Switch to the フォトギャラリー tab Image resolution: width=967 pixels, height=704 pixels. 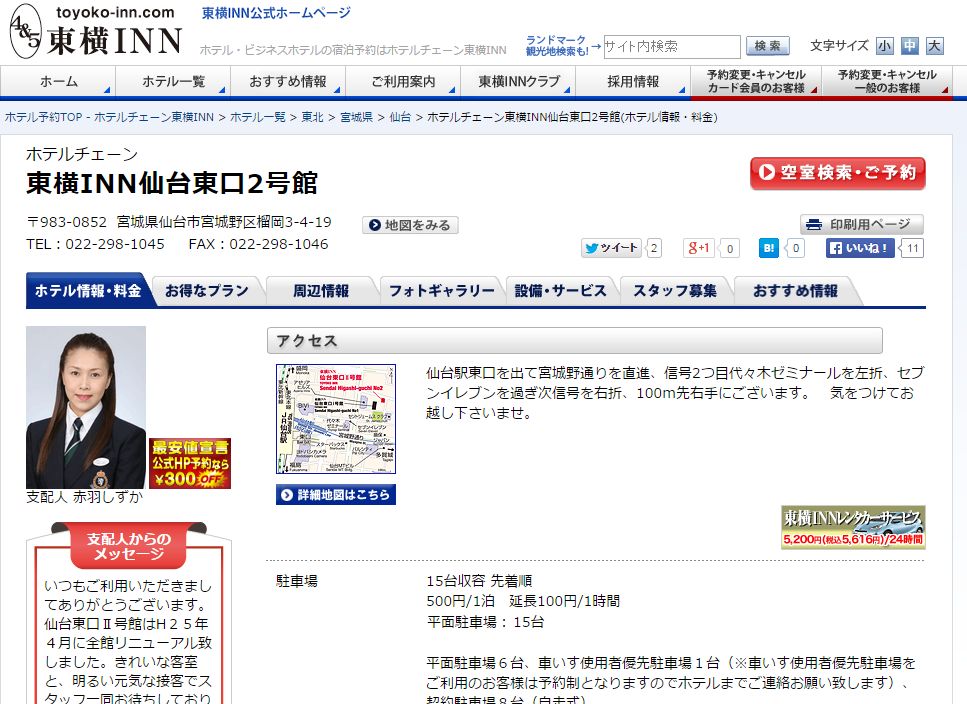point(442,290)
